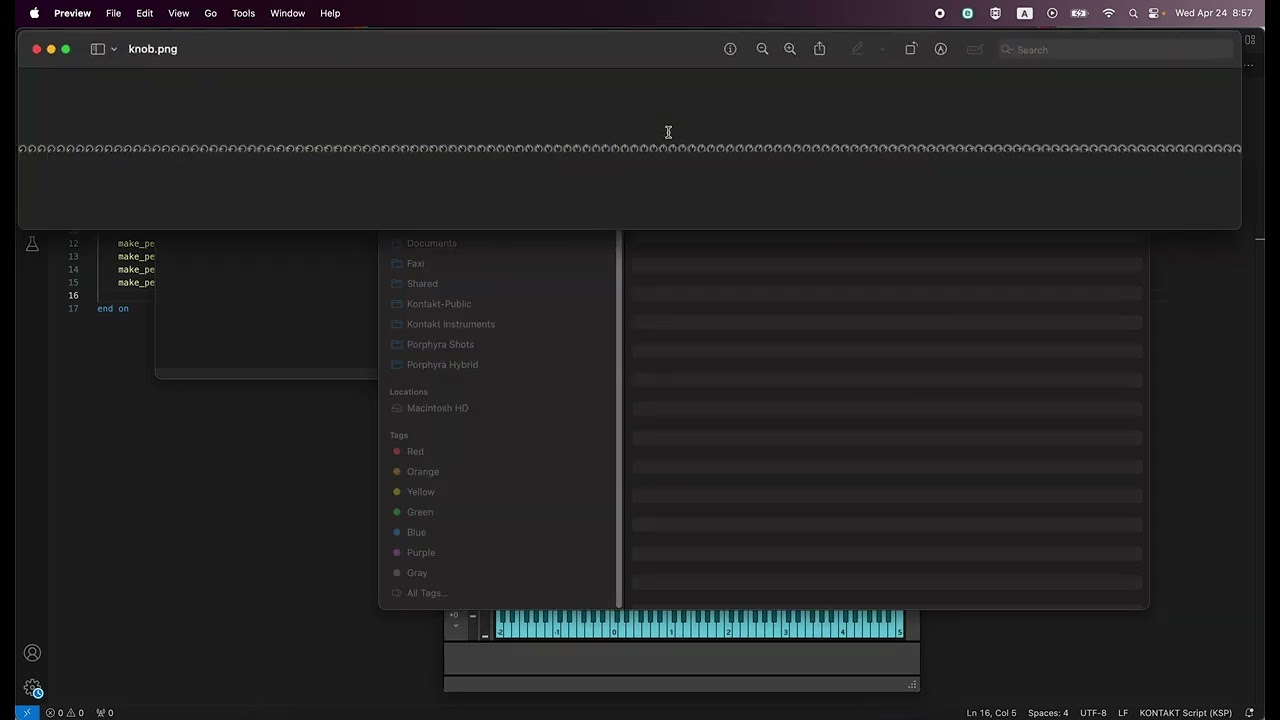Open the Tools menu
Screen dimensions: 1280x720
tap(243, 13)
